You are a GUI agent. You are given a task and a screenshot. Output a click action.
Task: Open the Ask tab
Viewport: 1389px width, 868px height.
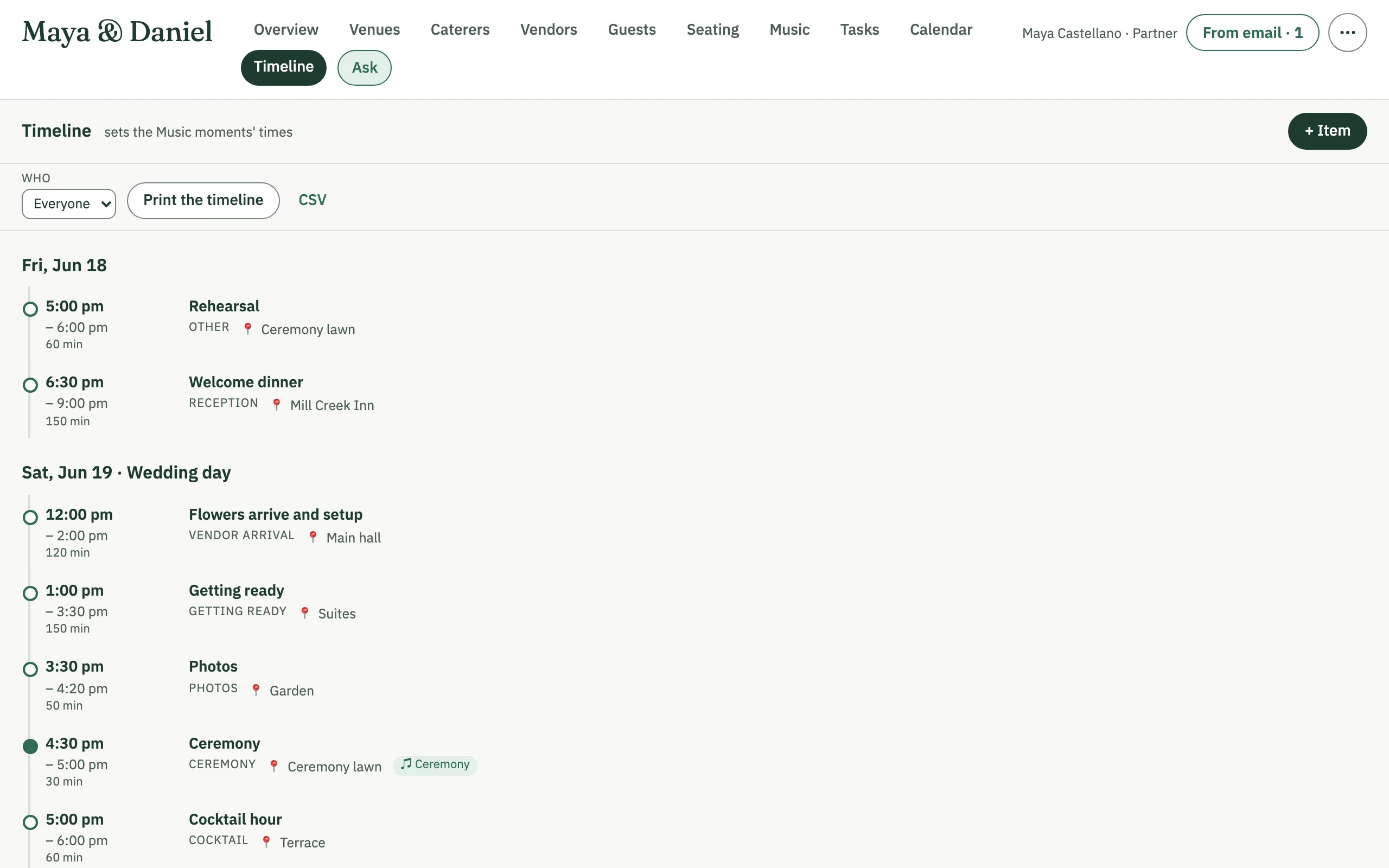365,68
